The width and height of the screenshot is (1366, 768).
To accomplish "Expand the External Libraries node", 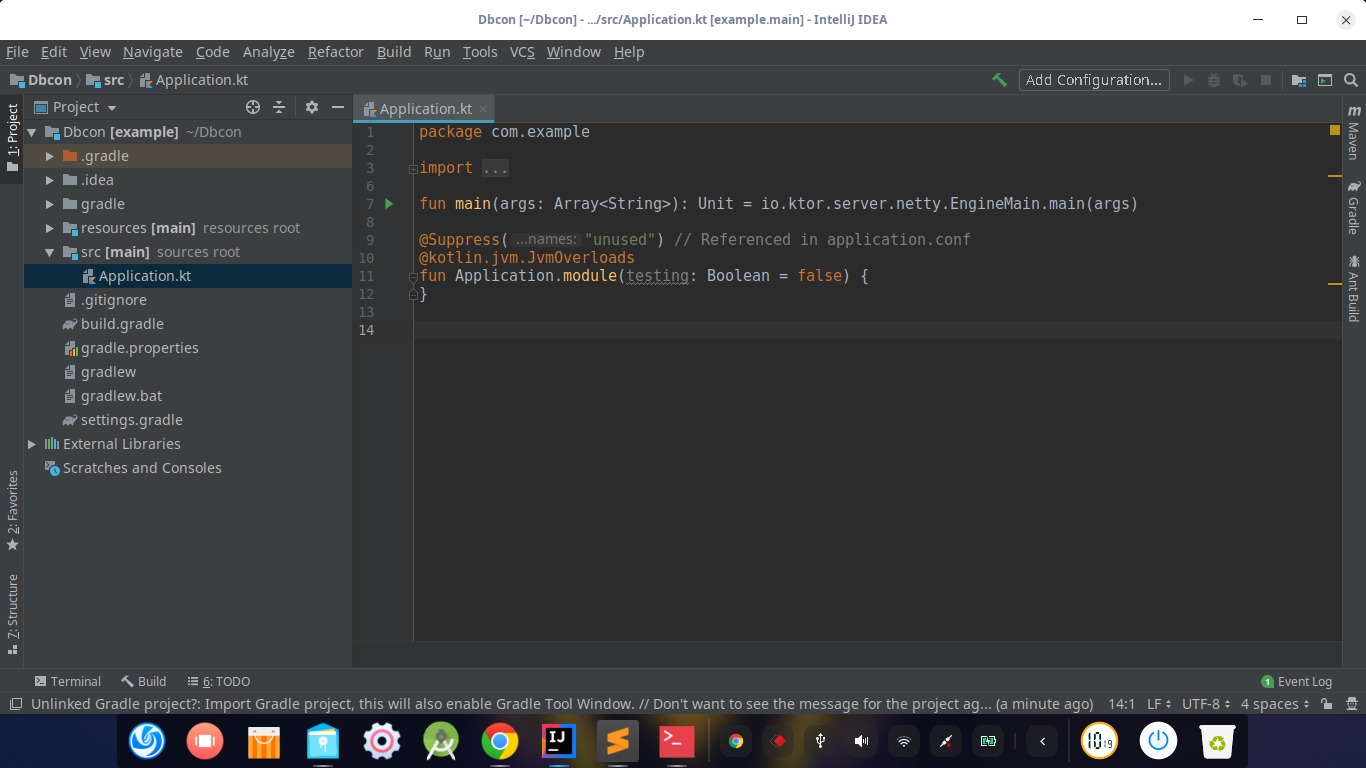I will coord(31,443).
